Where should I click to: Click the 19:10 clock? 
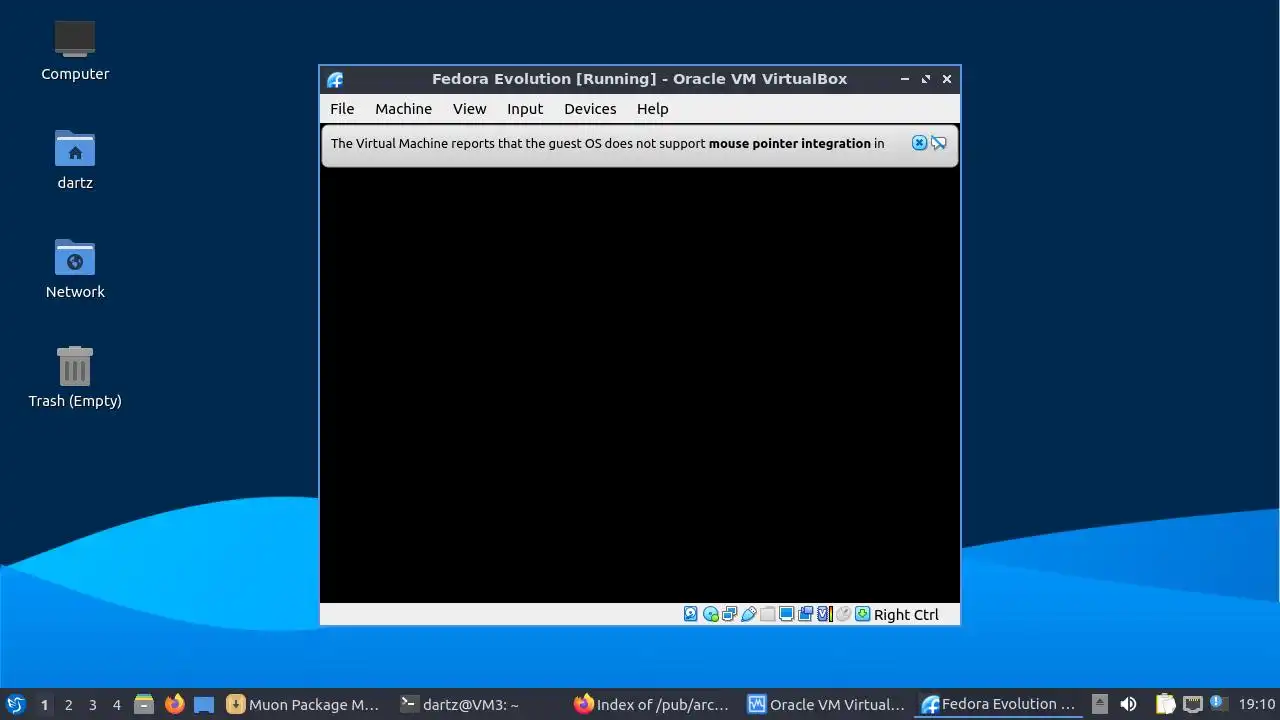(x=1257, y=704)
